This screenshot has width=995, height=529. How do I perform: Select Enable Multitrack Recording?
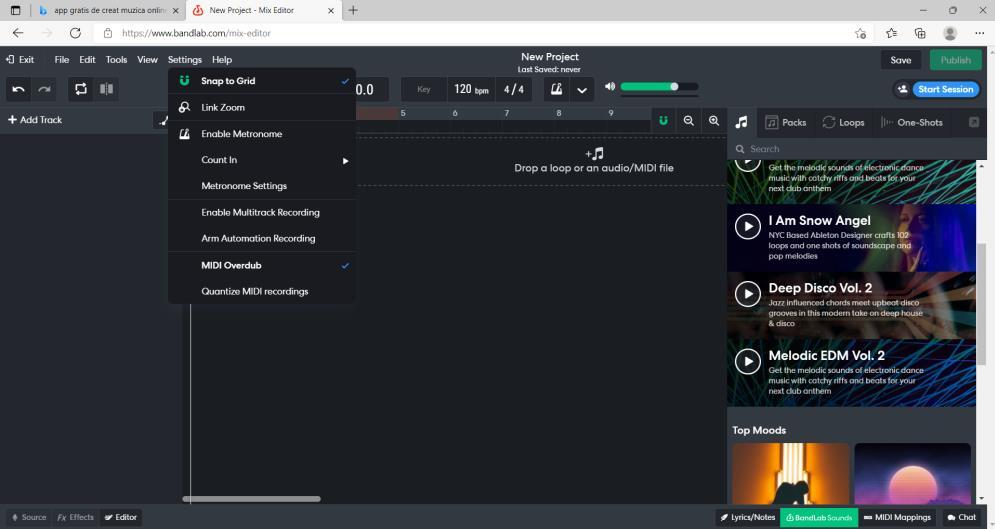click(261, 212)
